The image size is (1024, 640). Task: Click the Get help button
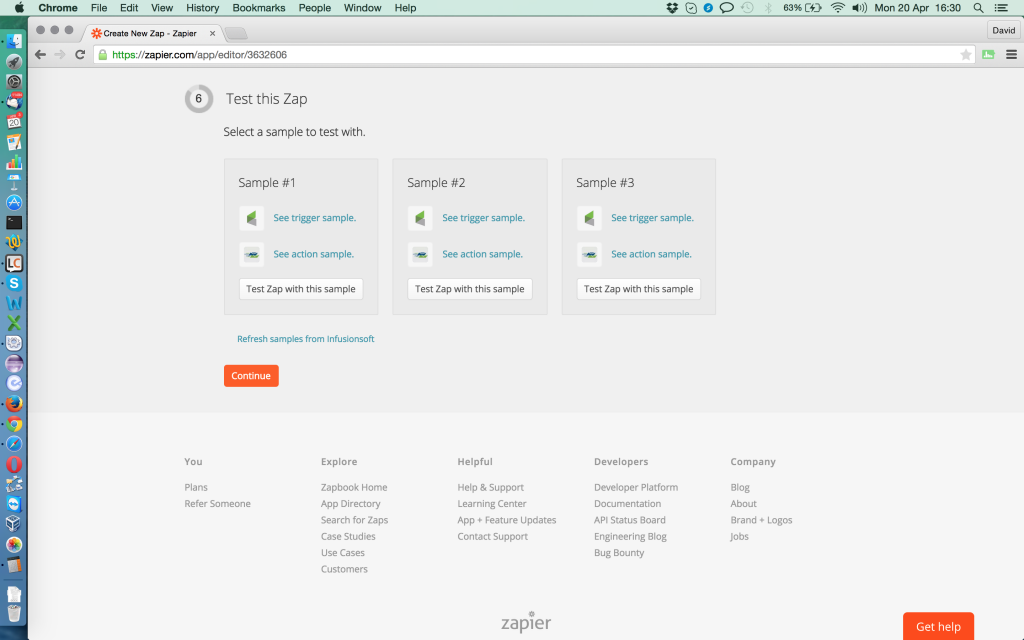coord(938,626)
